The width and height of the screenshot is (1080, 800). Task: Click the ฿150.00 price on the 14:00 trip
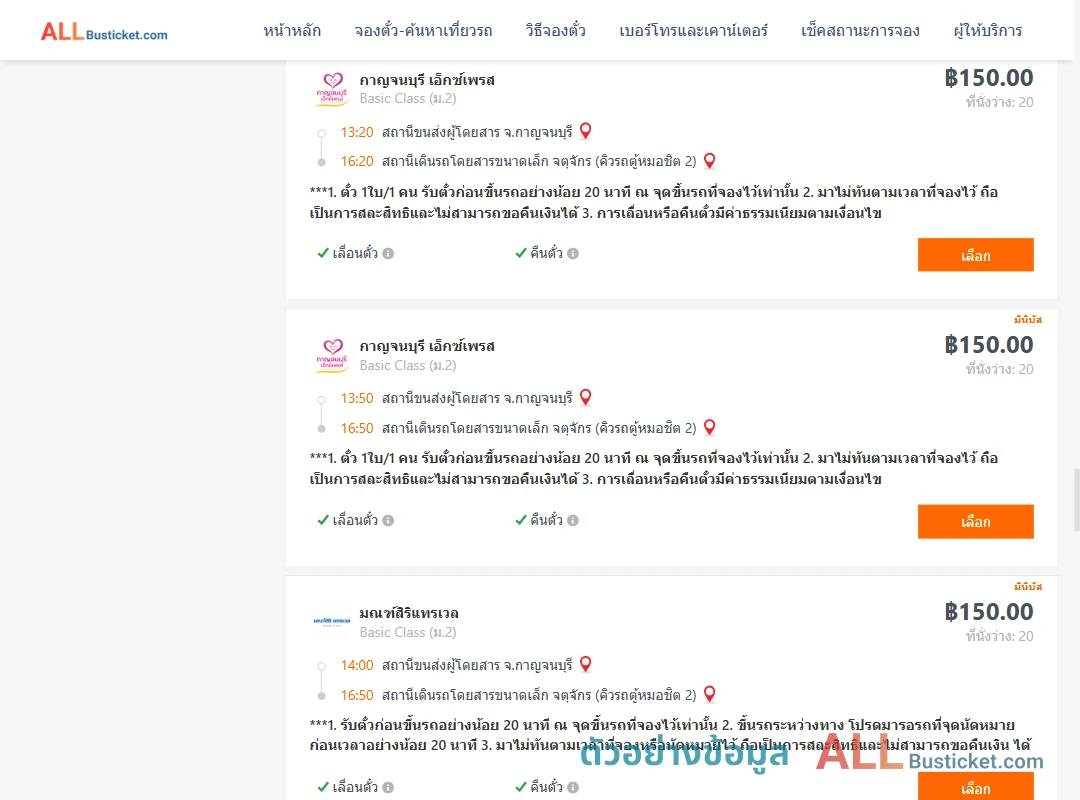tap(989, 611)
